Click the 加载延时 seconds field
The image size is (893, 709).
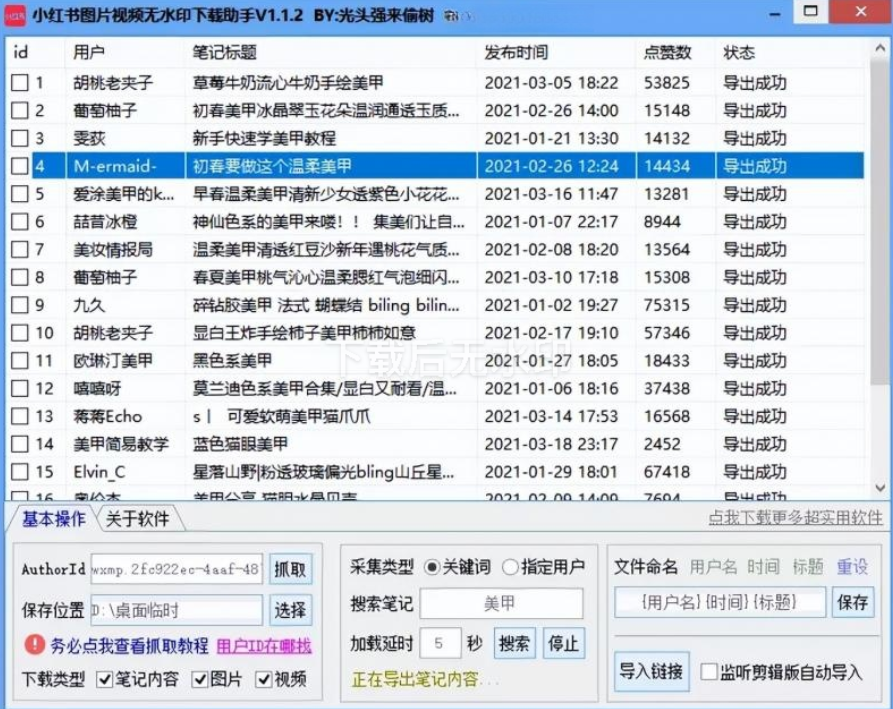(440, 644)
